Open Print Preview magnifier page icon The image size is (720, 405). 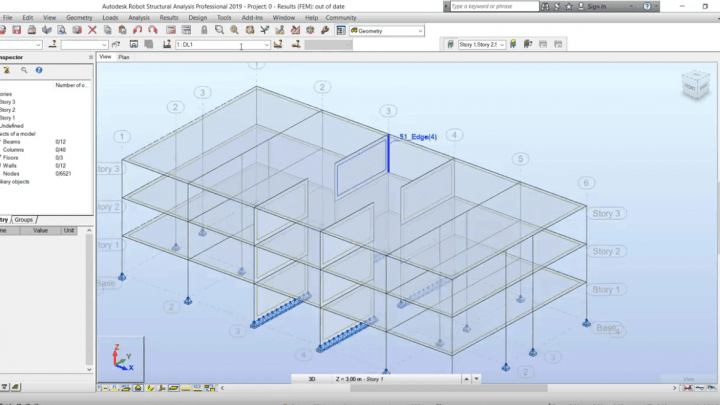click(x=62, y=30)
